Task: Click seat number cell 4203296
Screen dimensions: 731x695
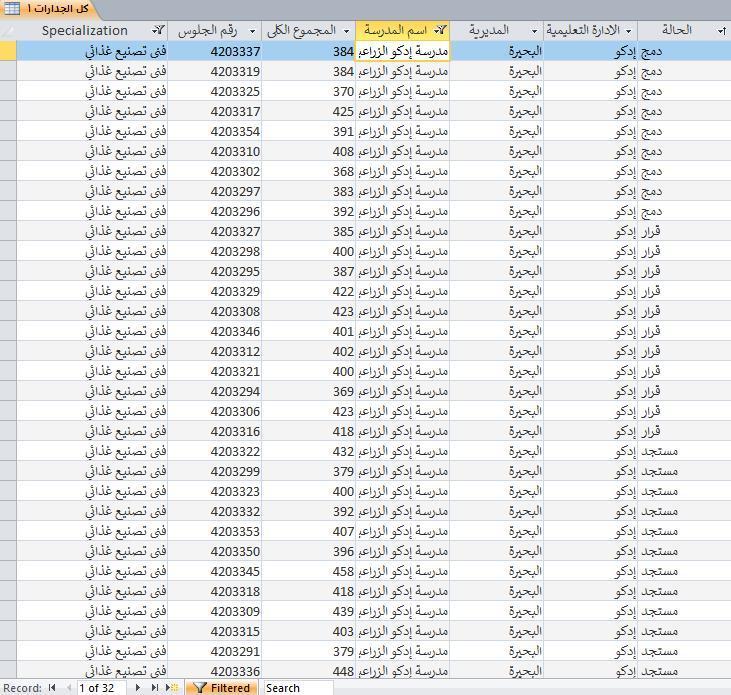Action: pyautogui.click(x=214, y=212)
